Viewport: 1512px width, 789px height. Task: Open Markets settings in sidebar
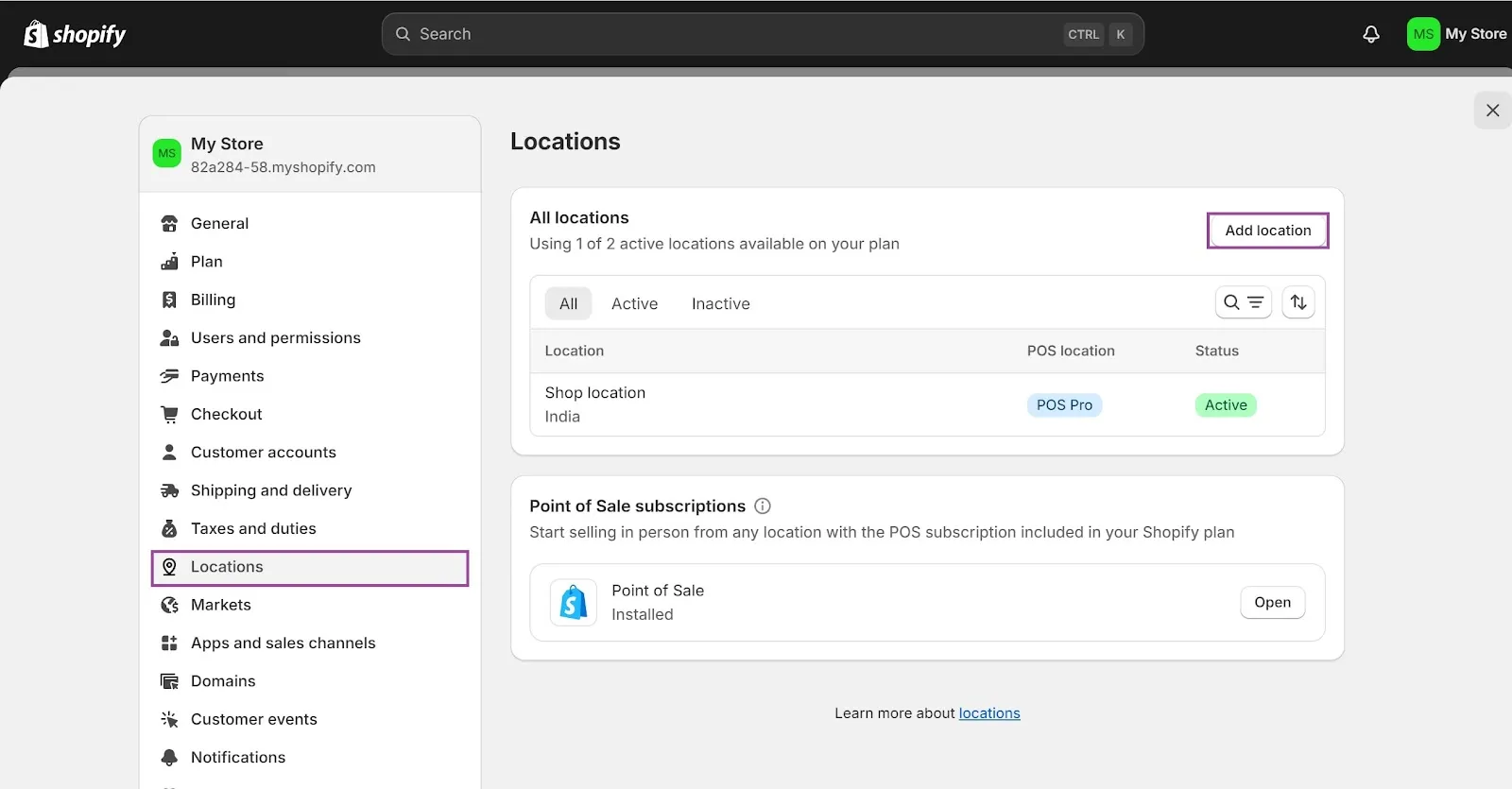[x=220, y=605]
